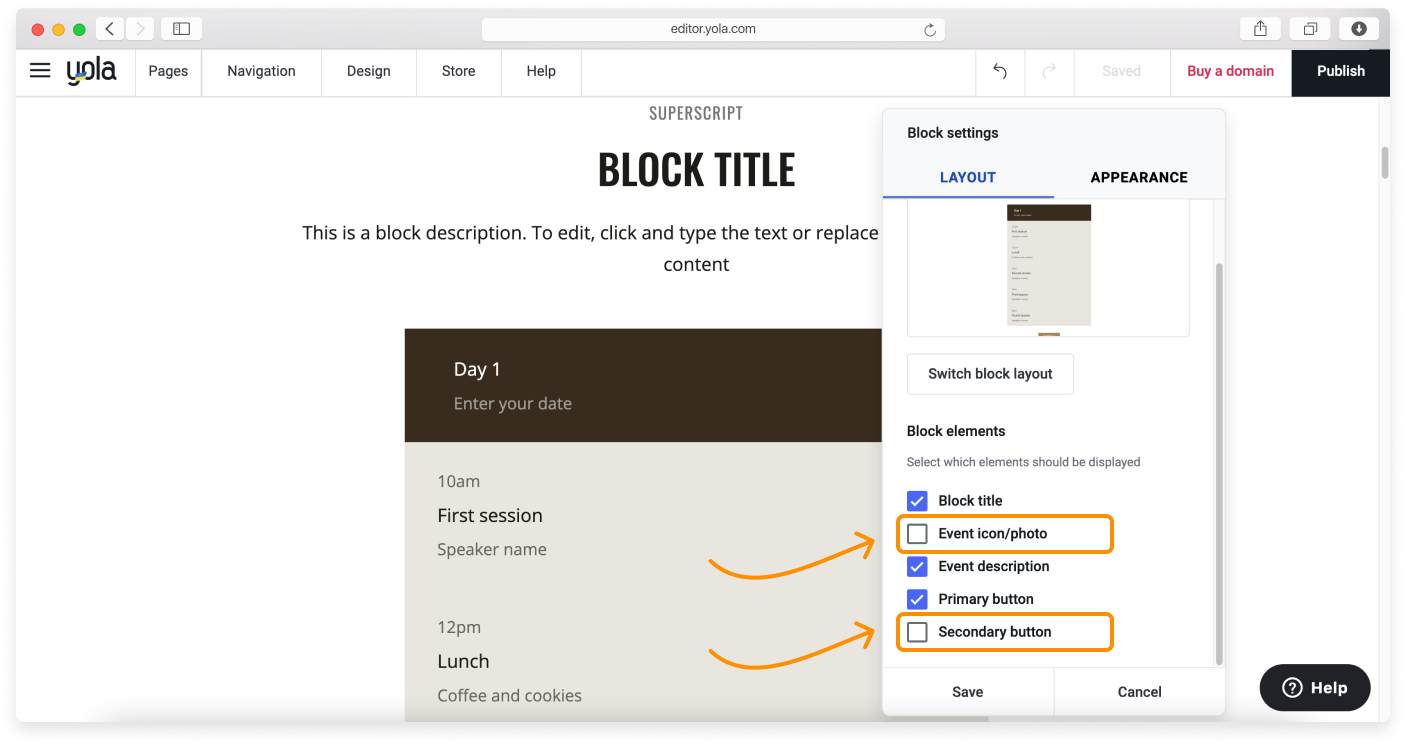Open Safari tab overview icon
1406x746 pixels.
coord(1310,28)
